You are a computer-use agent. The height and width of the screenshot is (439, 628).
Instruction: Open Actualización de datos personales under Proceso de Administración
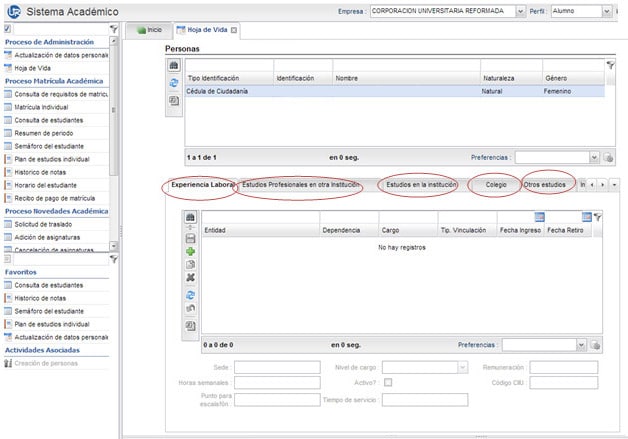point(56,55)
